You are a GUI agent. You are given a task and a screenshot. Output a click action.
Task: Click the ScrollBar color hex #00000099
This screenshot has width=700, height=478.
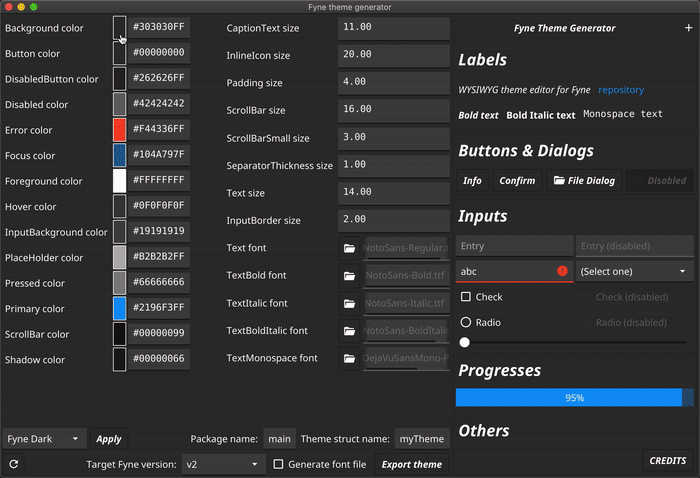pos(159,333)
